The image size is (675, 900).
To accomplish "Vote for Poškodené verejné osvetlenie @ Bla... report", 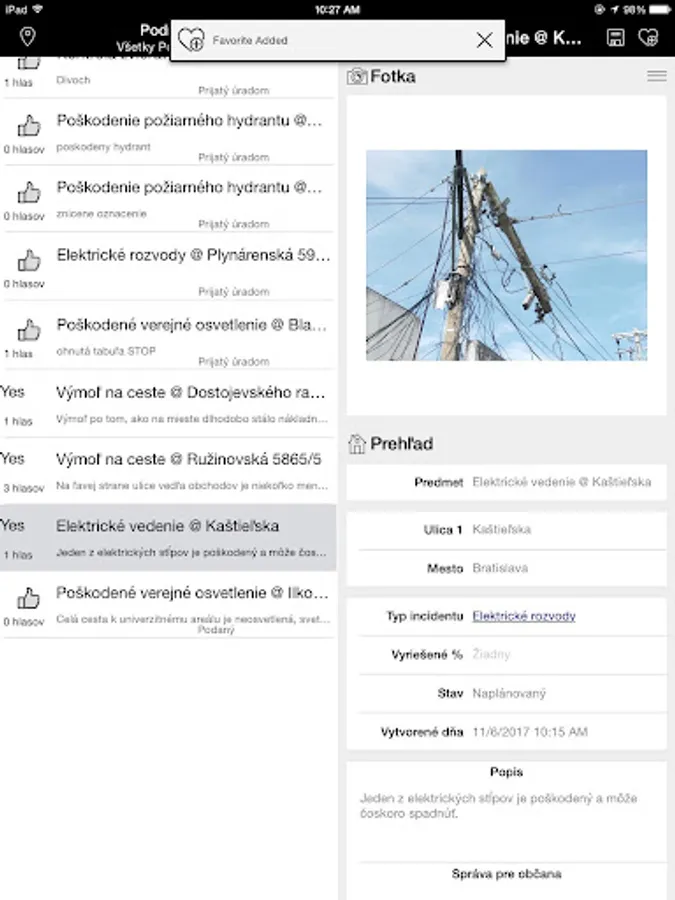I will (29, 330).
